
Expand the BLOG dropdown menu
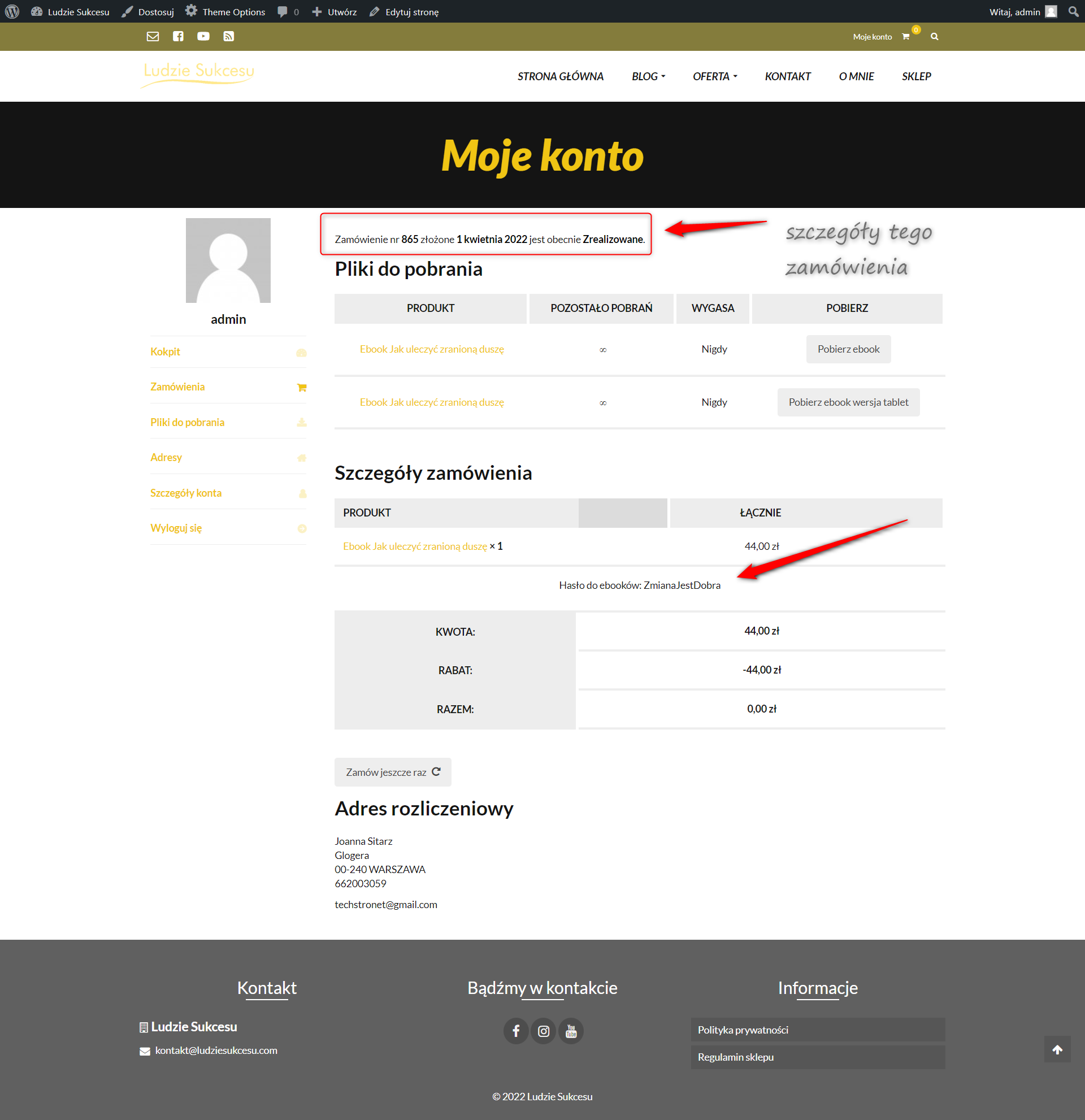point(649,77)
